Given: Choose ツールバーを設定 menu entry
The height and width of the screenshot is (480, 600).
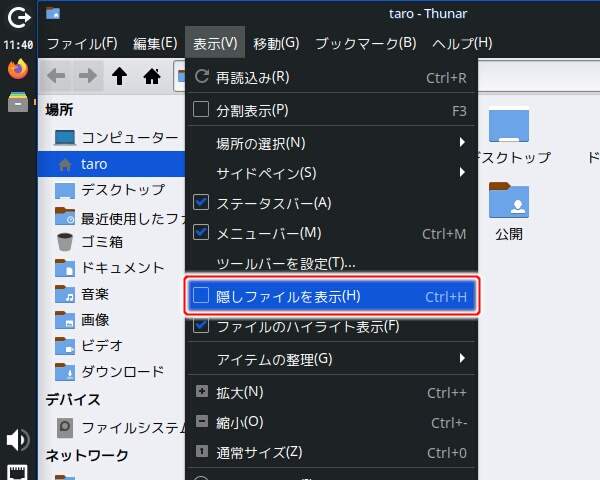Looking at the screenshot, I should [286, 263].
